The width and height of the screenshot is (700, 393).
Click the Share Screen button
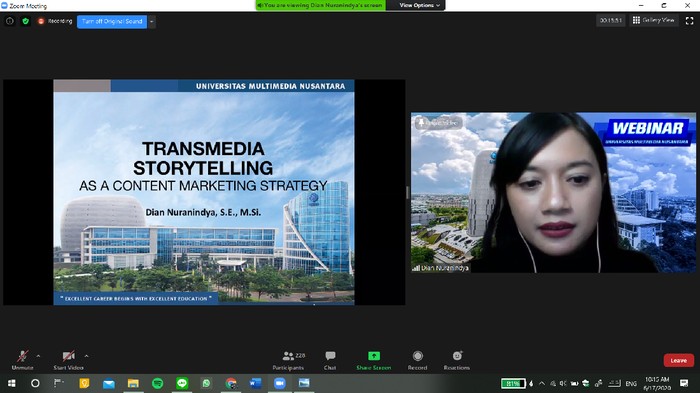click(374, 360)
